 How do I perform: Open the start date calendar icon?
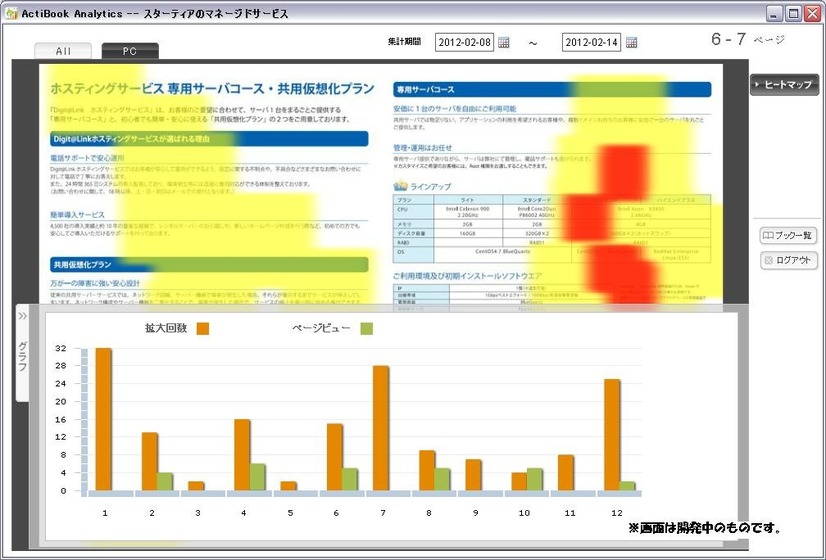pos(504,43)
